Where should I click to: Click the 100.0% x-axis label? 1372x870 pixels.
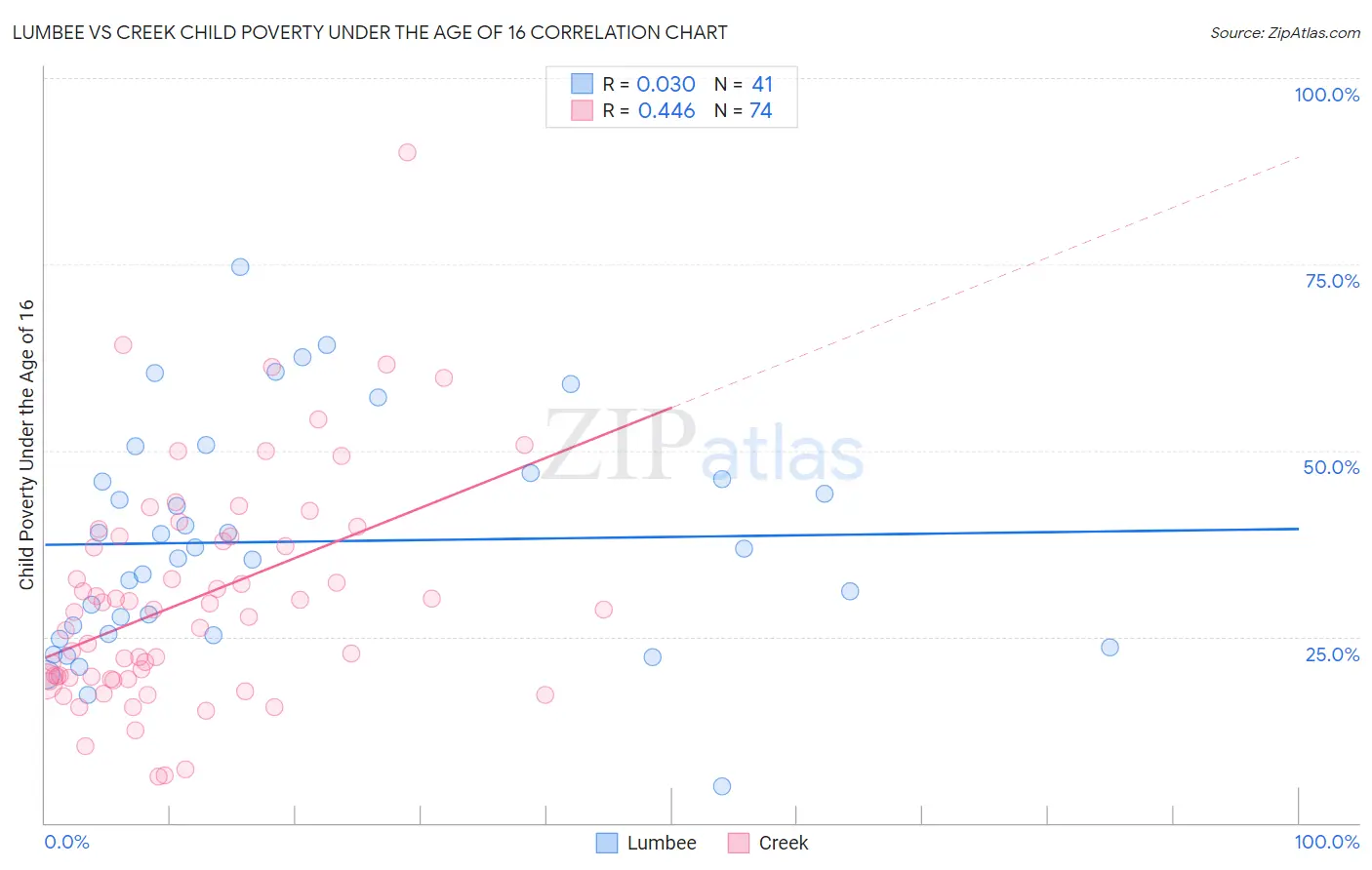[x=1326, y=842]
